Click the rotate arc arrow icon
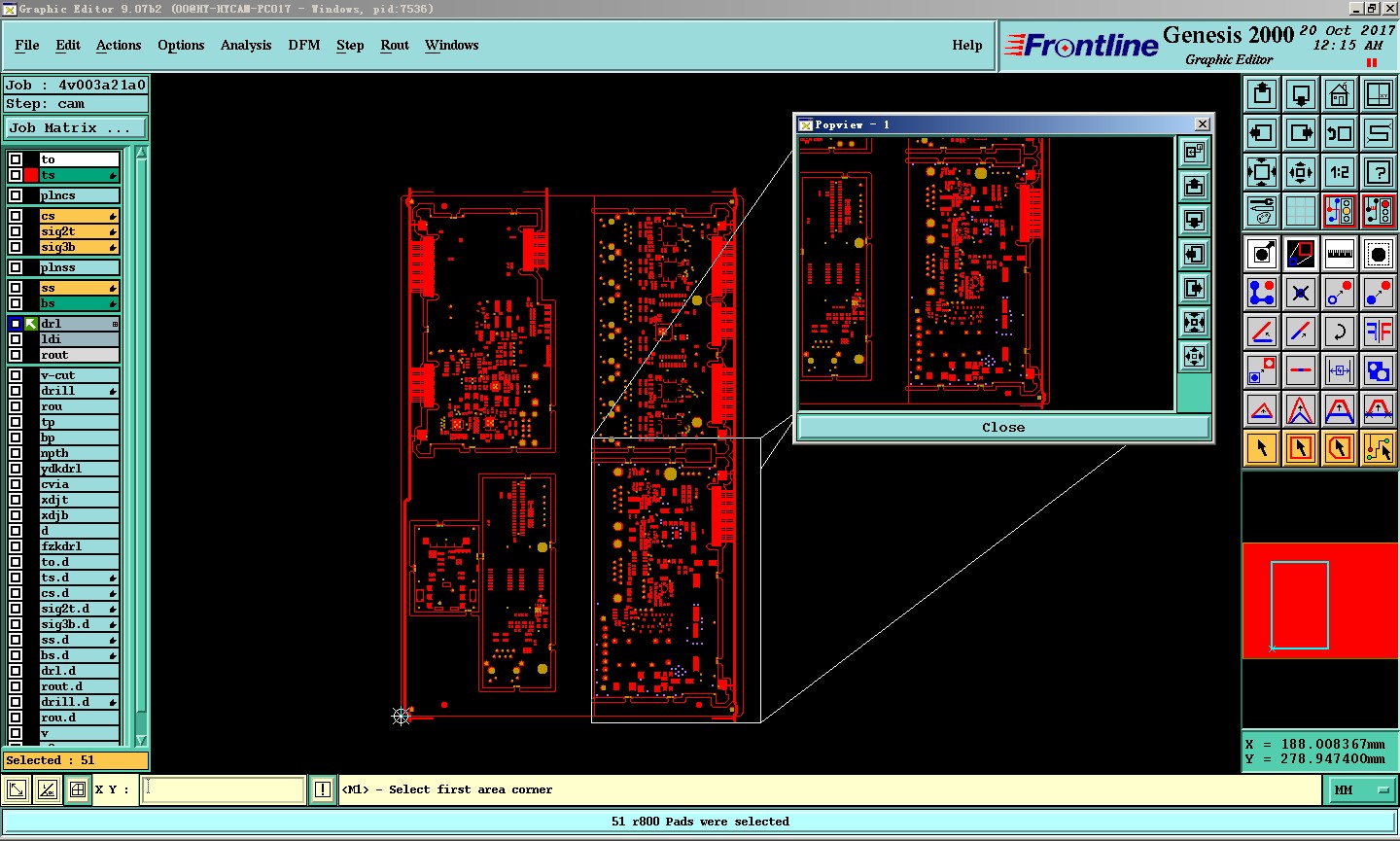 [x=1340, y=332]
